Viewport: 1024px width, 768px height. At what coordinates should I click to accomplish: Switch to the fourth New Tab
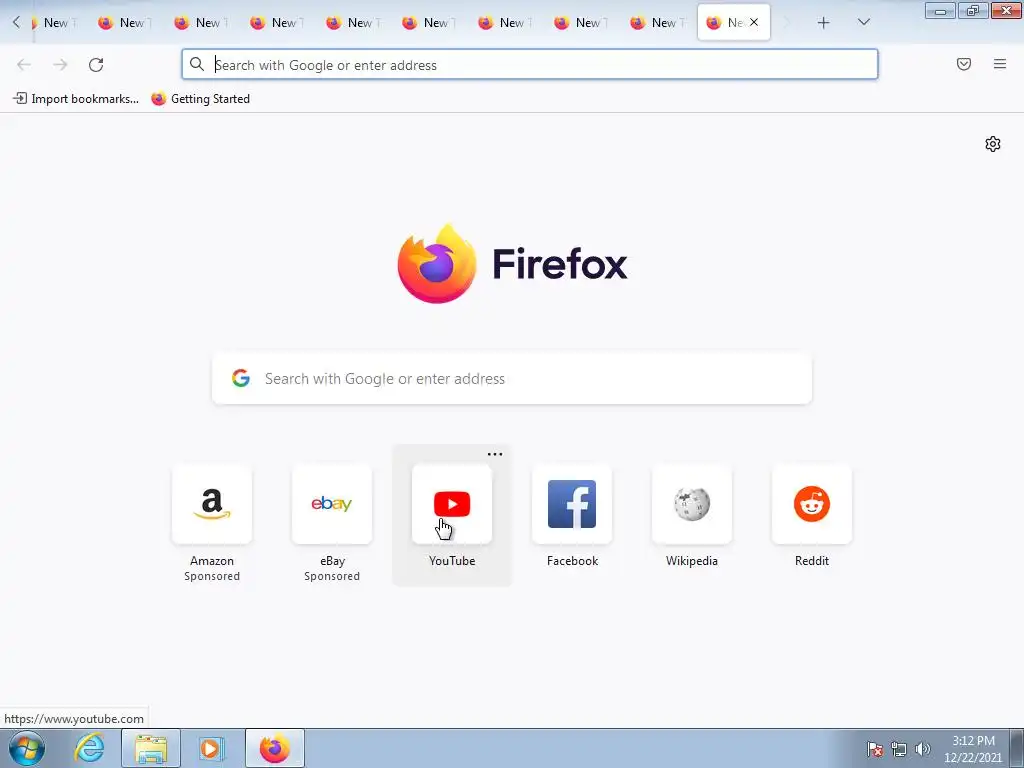tap(277, 23)
